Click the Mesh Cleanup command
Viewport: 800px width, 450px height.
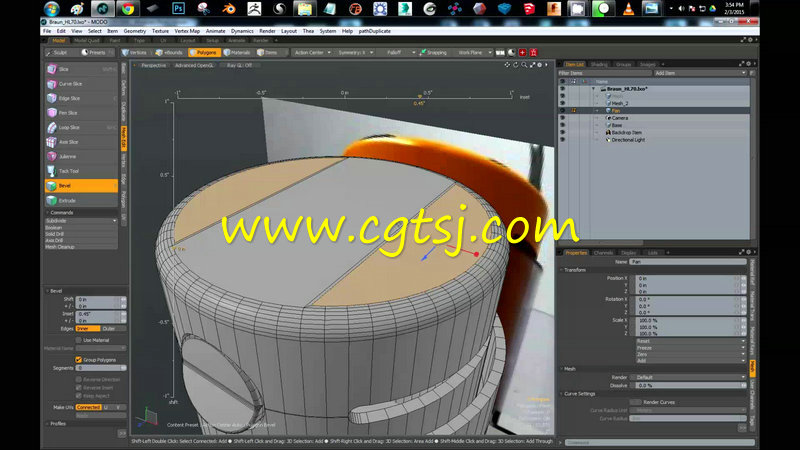point(81,247)
